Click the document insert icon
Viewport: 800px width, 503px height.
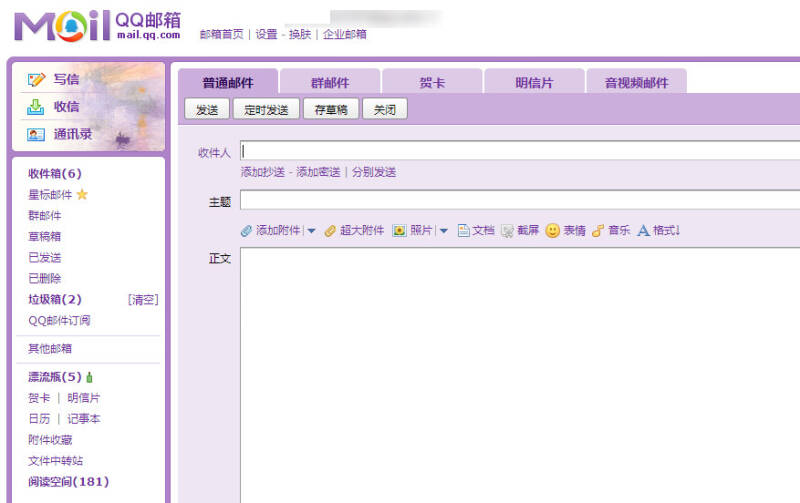click(x=463, y=231)
